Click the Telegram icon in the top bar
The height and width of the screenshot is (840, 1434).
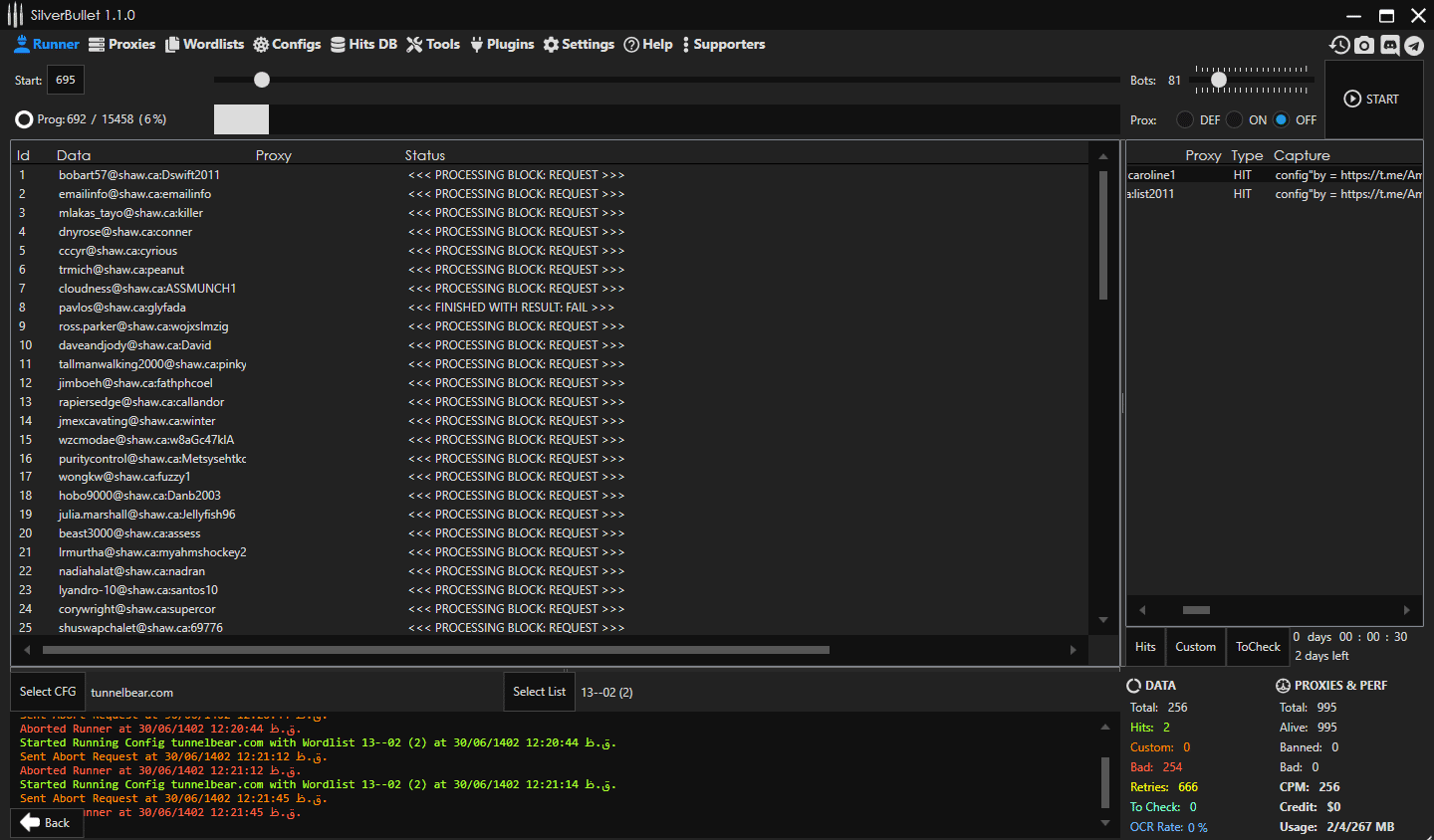point(1413,46)
